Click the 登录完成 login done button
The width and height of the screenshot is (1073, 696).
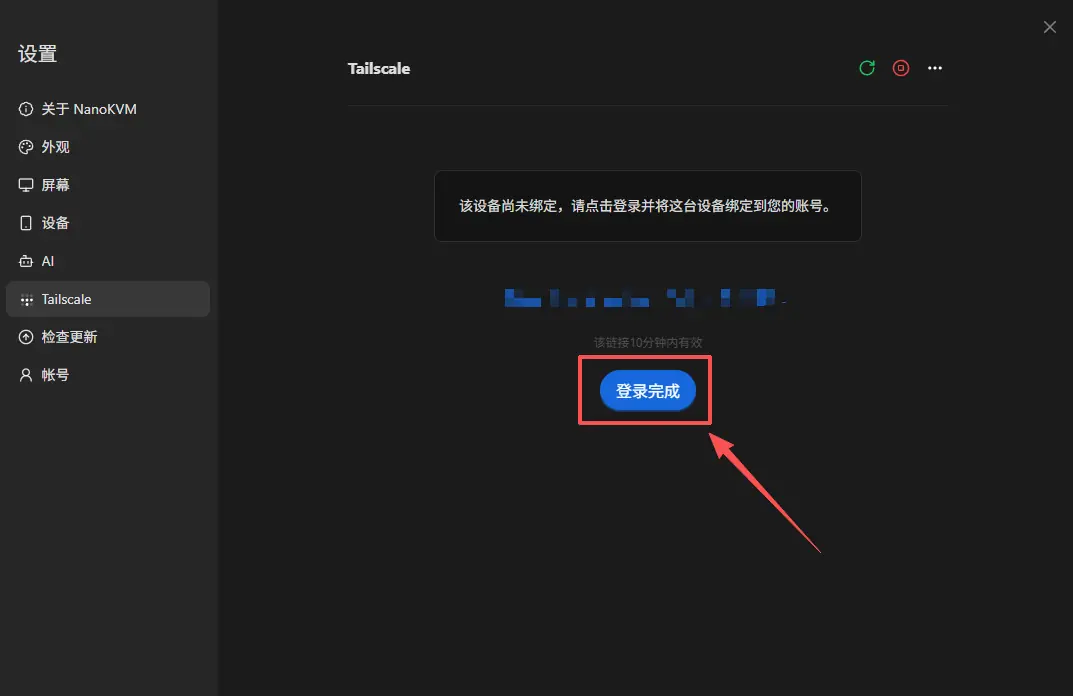(x=647, y=390)
